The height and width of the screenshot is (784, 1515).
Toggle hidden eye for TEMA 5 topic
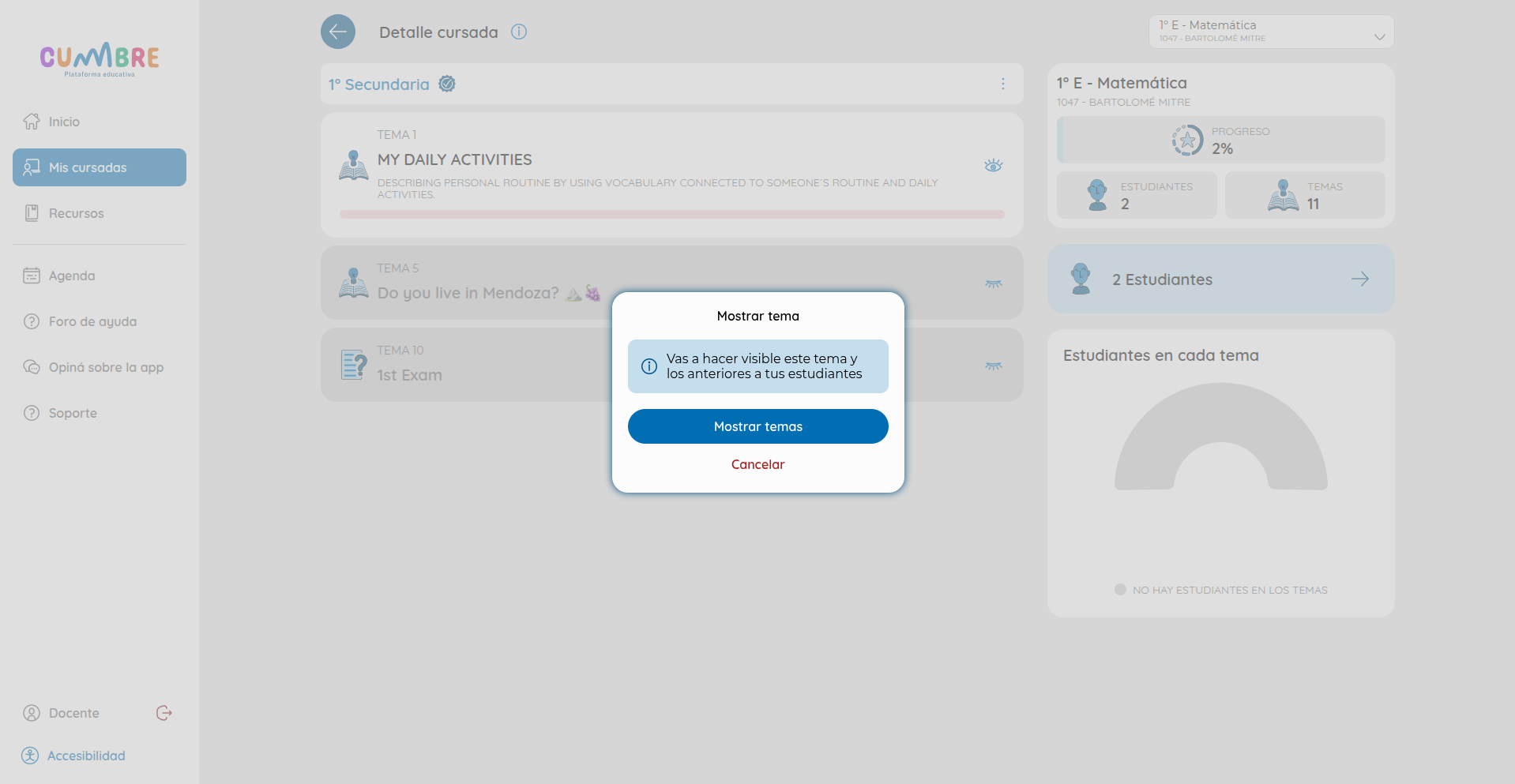click(x=994, y=283)
